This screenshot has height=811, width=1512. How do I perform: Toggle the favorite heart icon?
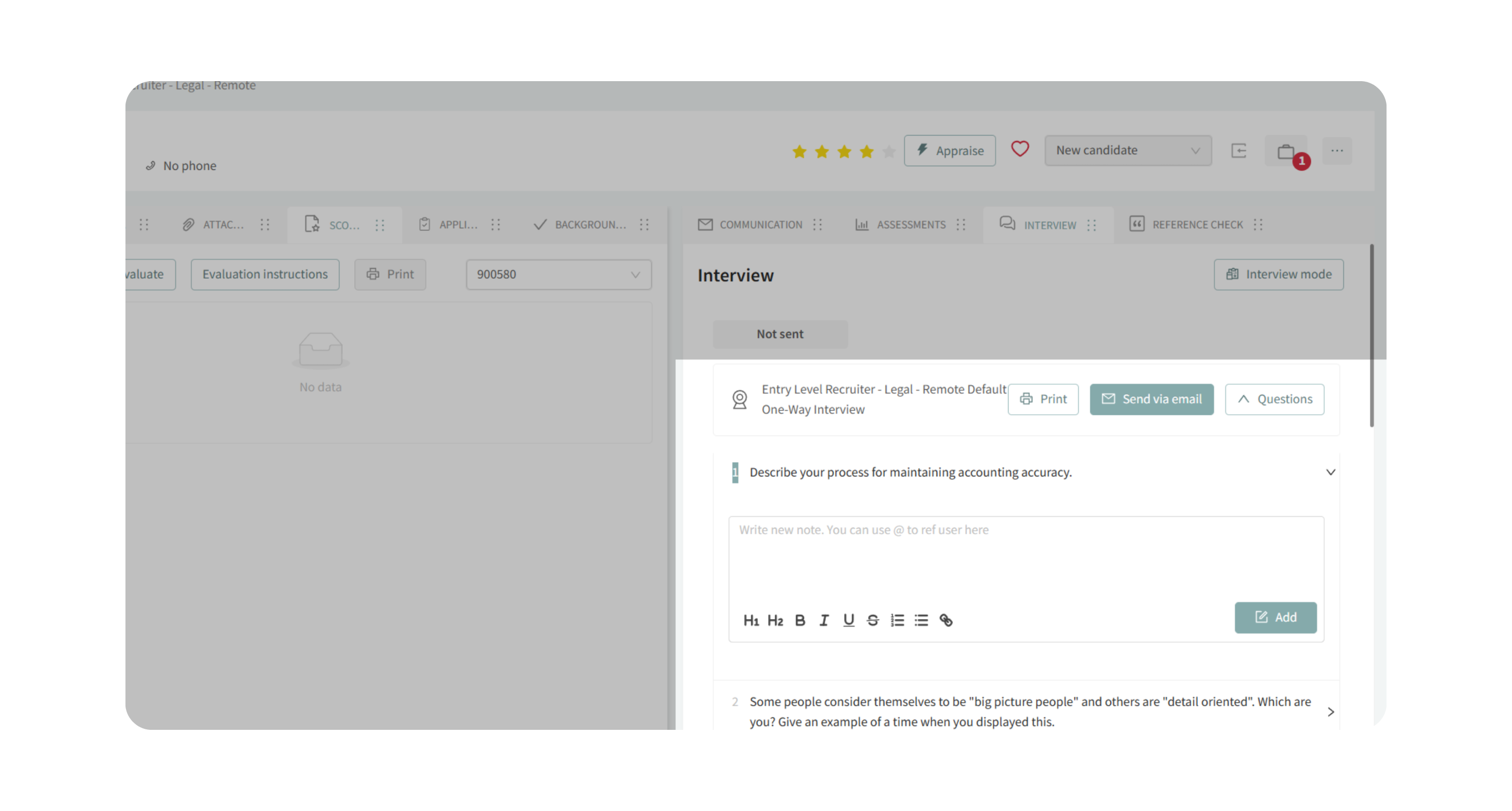click(1020, 149)
